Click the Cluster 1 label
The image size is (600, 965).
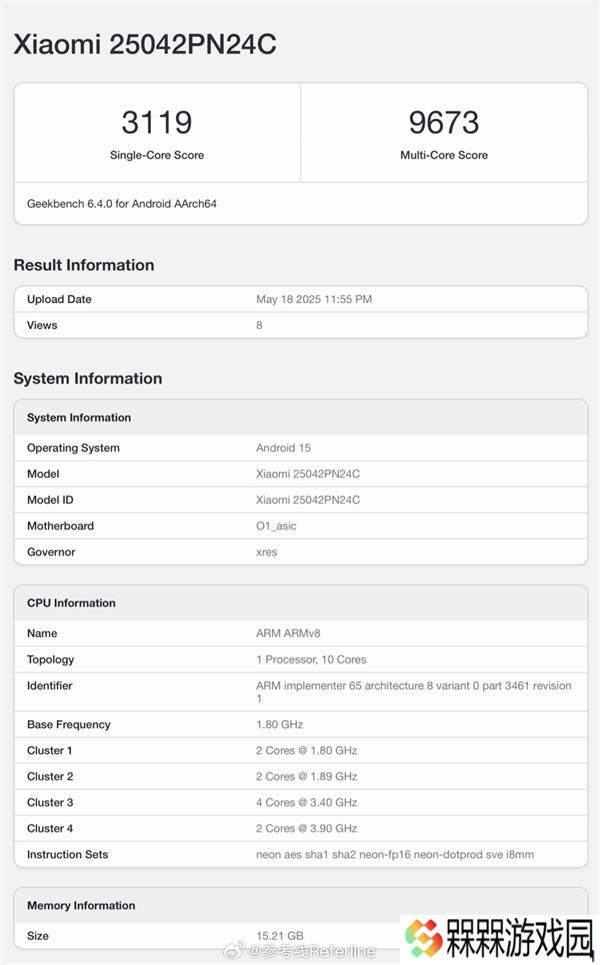point(49,750)
